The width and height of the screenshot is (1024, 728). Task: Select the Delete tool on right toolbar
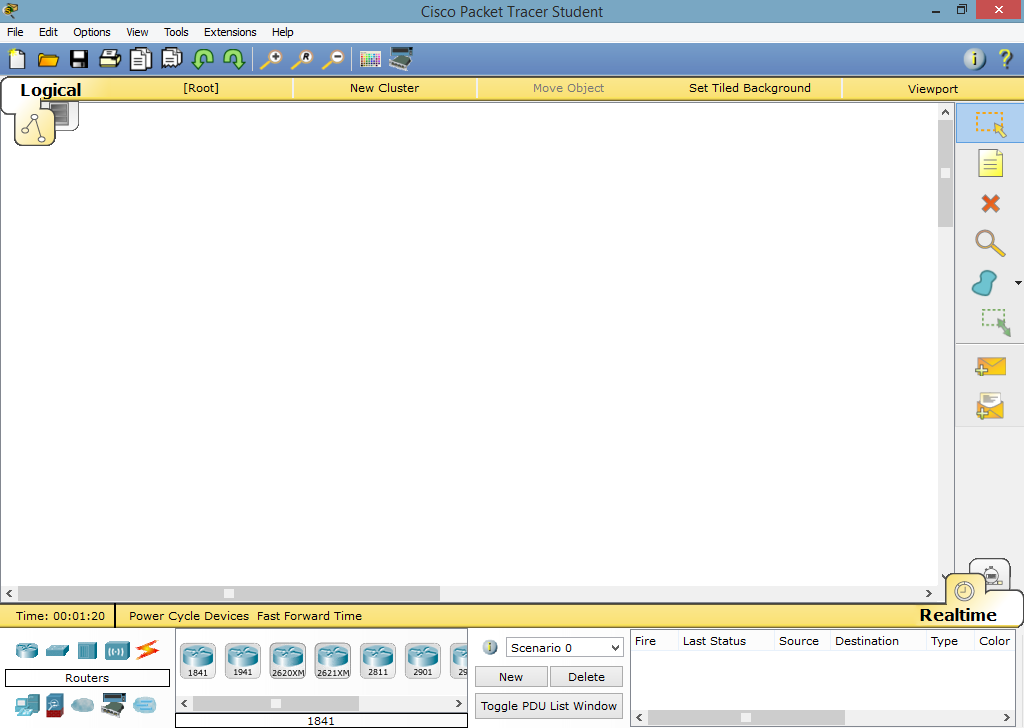[x=989, y=203]
